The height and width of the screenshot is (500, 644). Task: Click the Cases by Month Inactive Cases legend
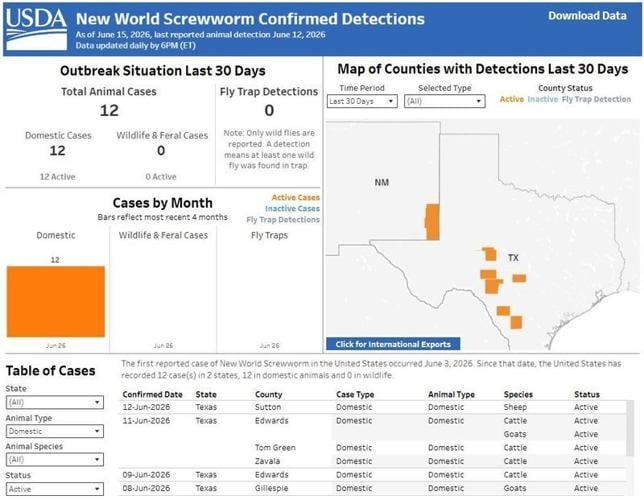click(x=292, y=209)
